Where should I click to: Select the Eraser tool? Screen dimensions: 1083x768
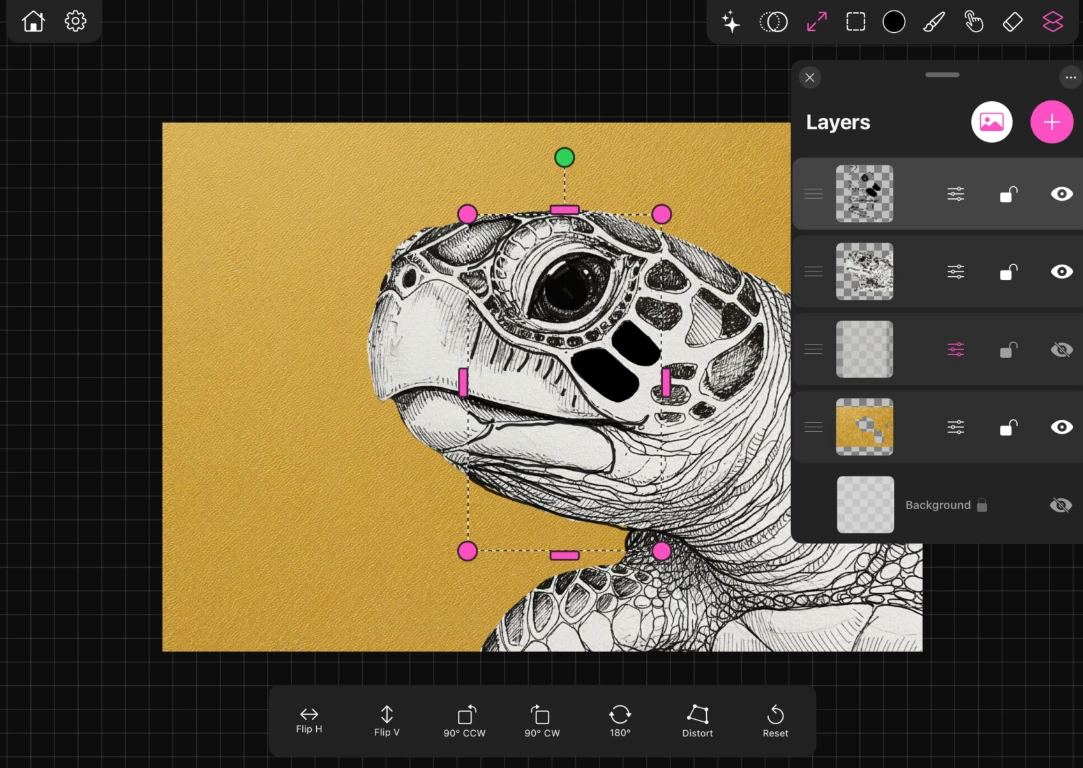pos(1013,22)
